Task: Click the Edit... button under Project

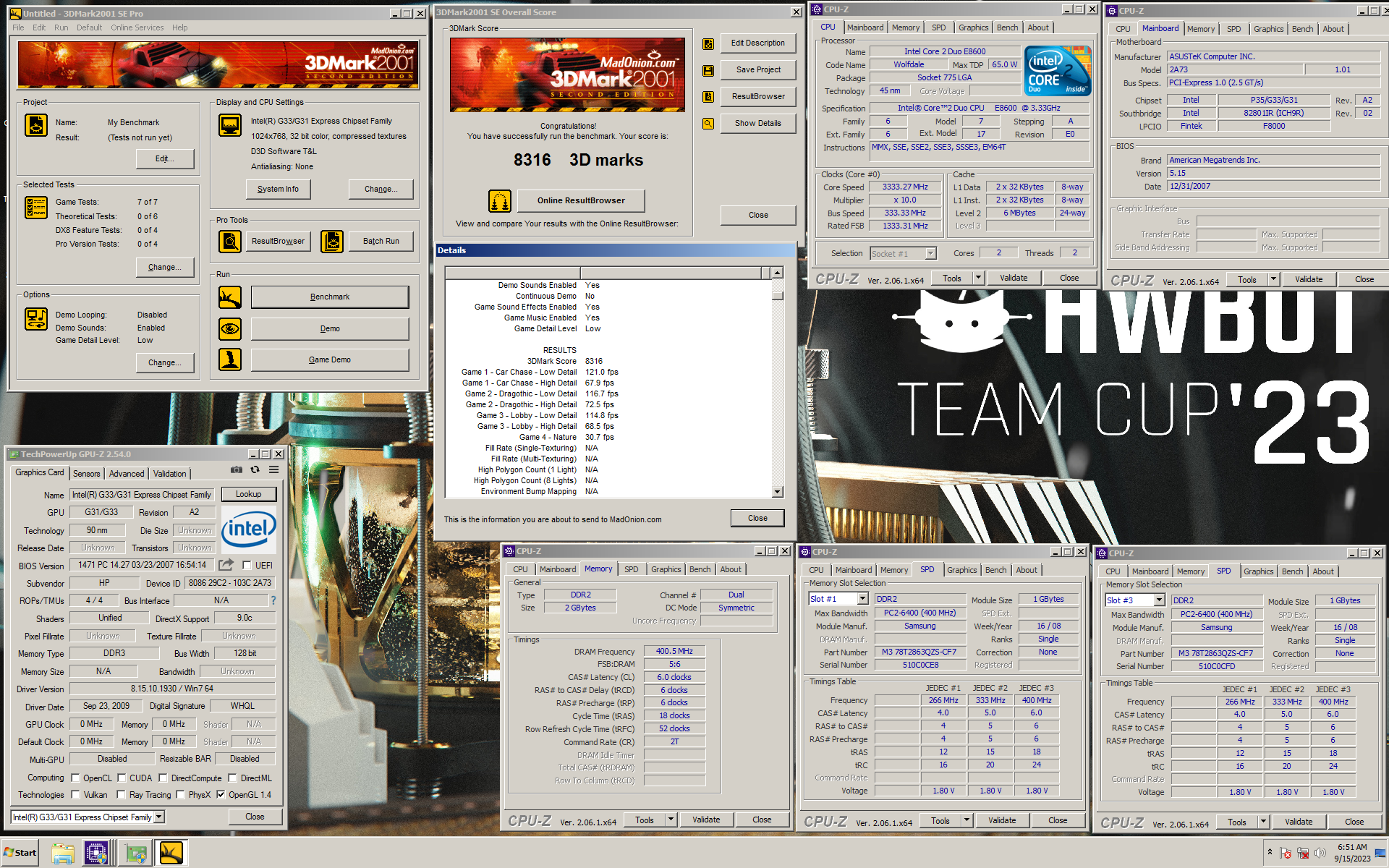Action: pyautogui.click(x=165, y=159)
